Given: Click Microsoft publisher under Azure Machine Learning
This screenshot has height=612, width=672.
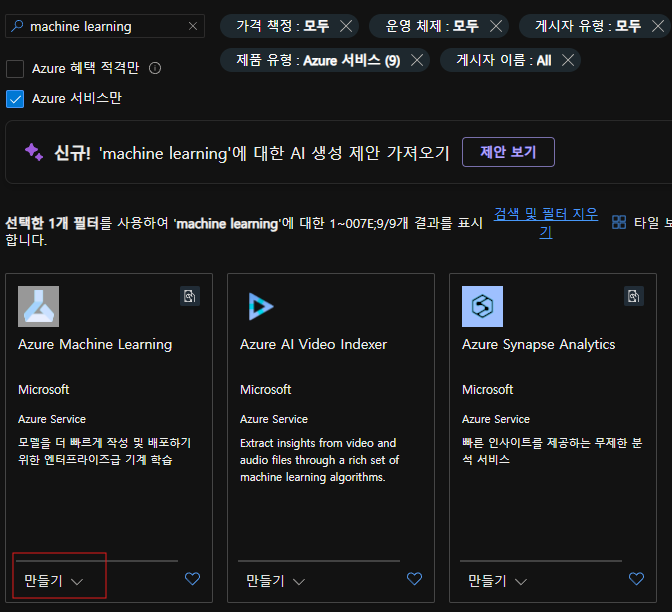Looking at the screenshot, I should pyautogui.click(x=44, y=390).
